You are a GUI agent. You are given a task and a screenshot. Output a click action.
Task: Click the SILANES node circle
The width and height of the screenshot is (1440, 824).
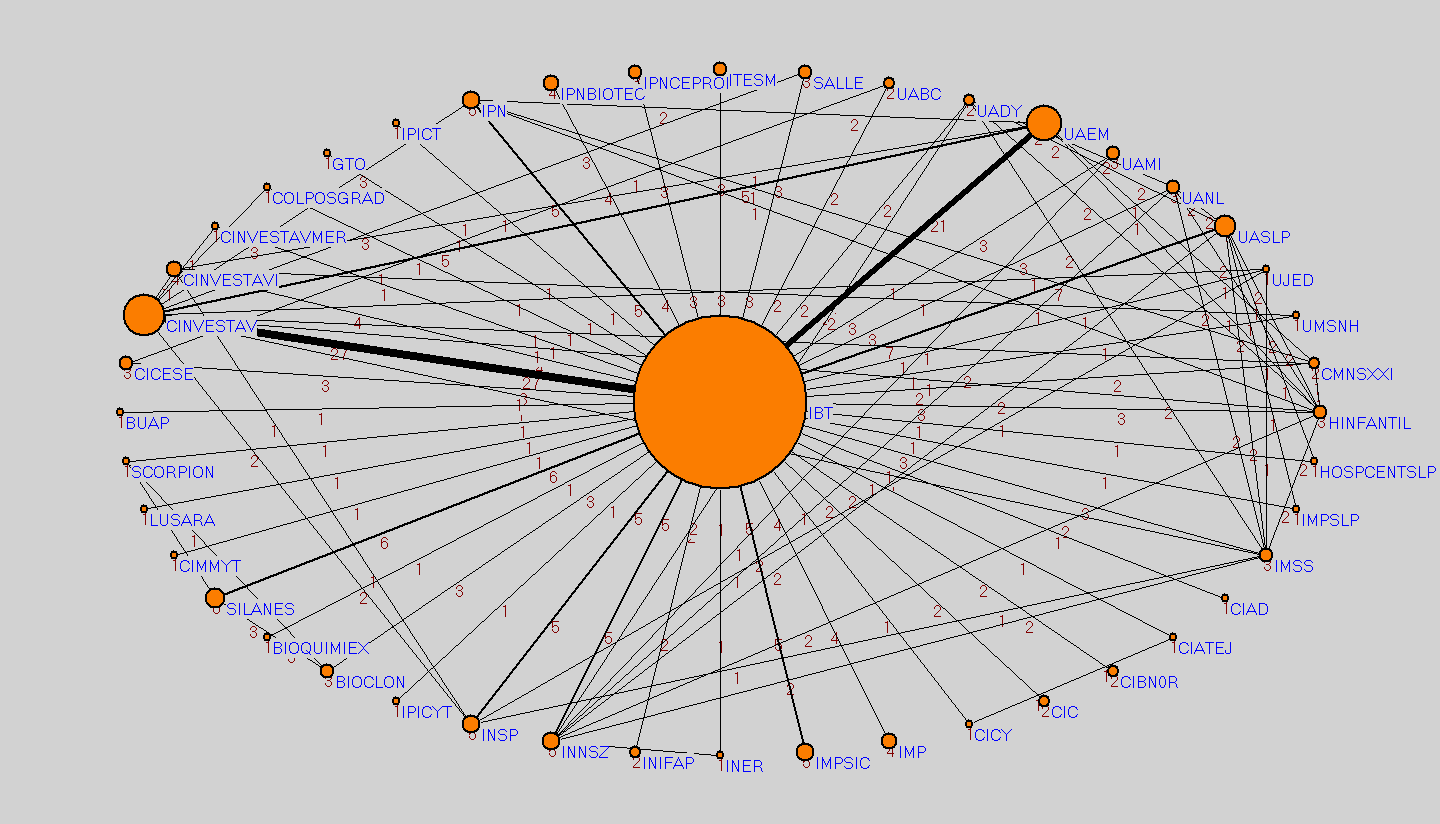(x=215, y=598)
